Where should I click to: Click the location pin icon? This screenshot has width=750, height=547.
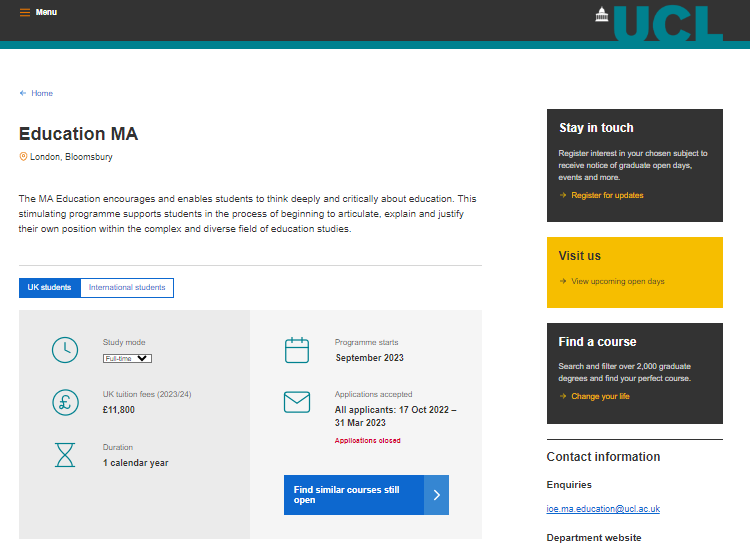click(x=23, y=157)
